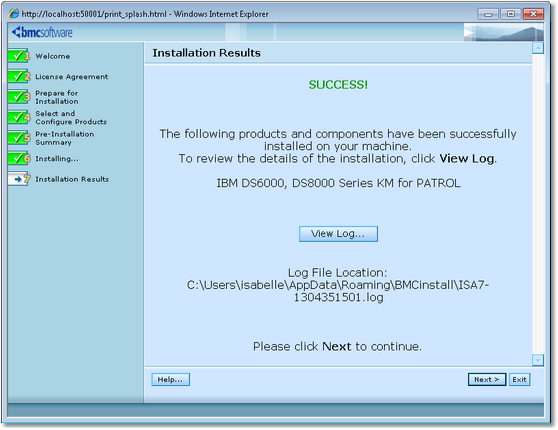The width and height of the screenshot is (558, 430).
Task: Click the SUCCESS! message text
Action: [338, 85]
